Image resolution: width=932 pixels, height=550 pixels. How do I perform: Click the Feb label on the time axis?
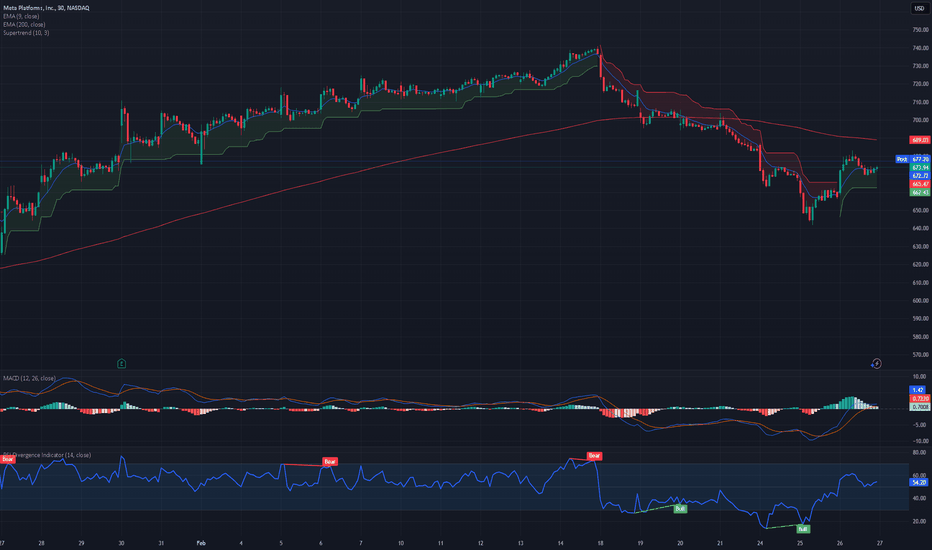click(x=201, y=543)
